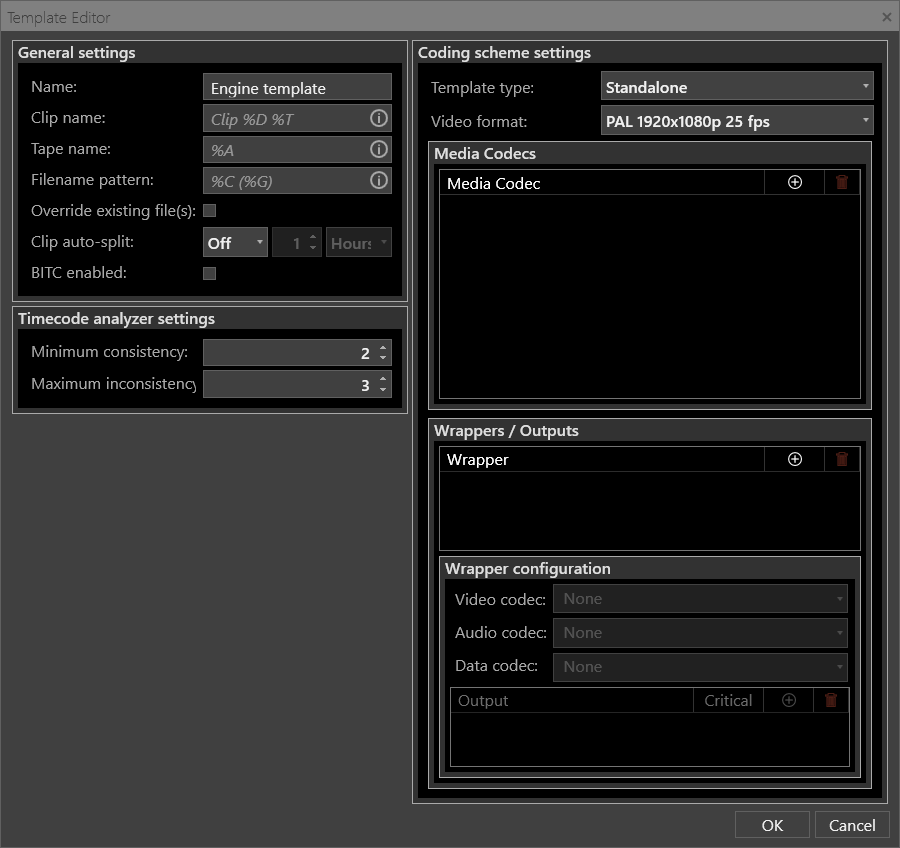Open the Audio codec dropdown
The height and width of the screenshot is (848, 900).
point(700,633)
